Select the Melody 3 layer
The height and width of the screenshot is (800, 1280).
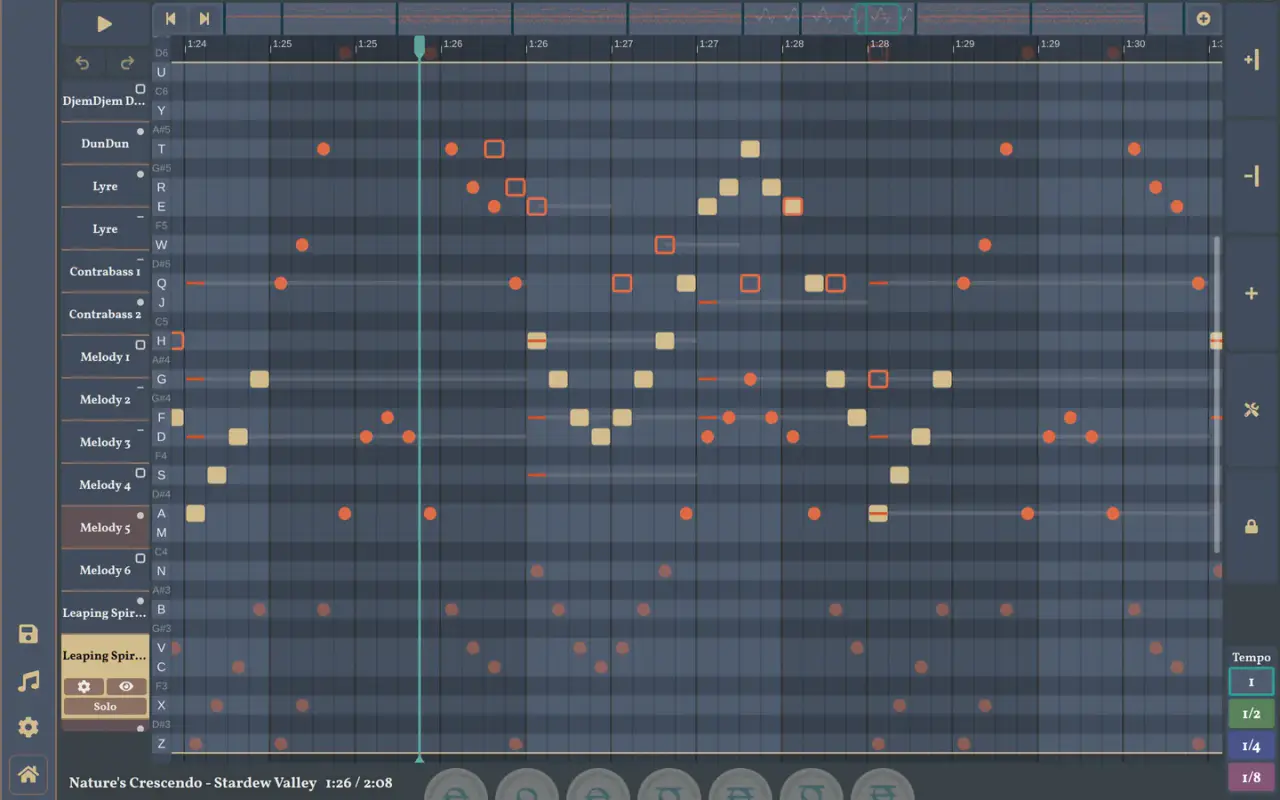pyautogui.click(x=105, y=442)
